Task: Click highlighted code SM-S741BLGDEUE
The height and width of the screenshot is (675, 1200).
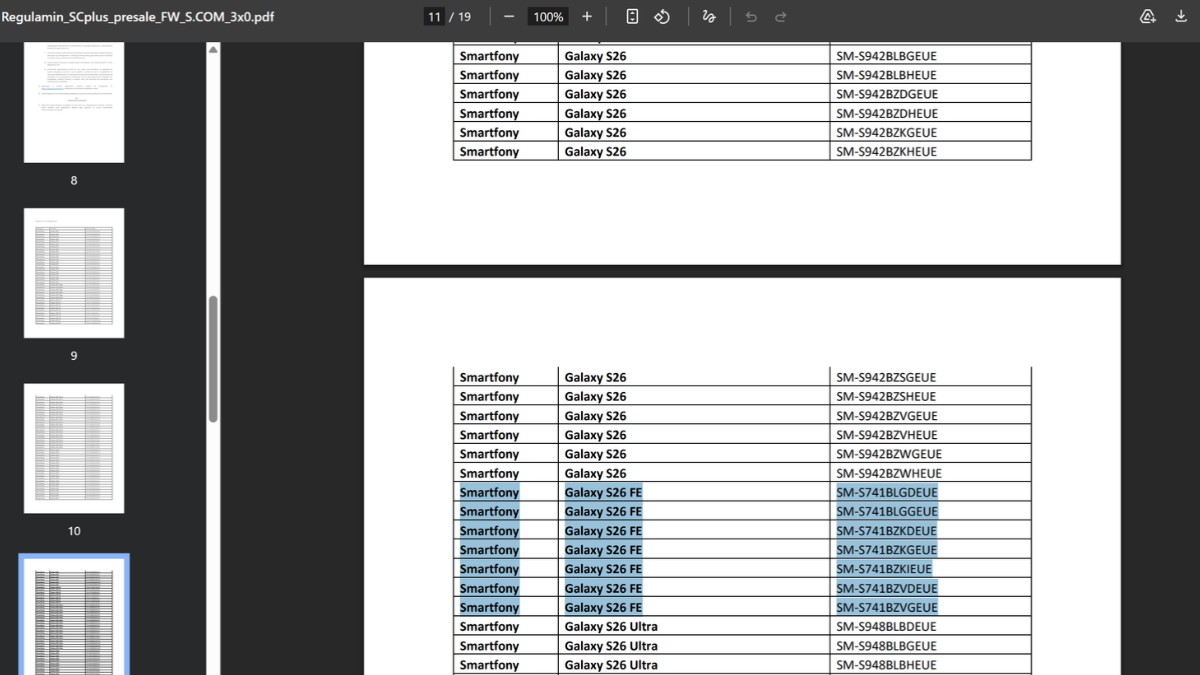Action: pos(886,492)
